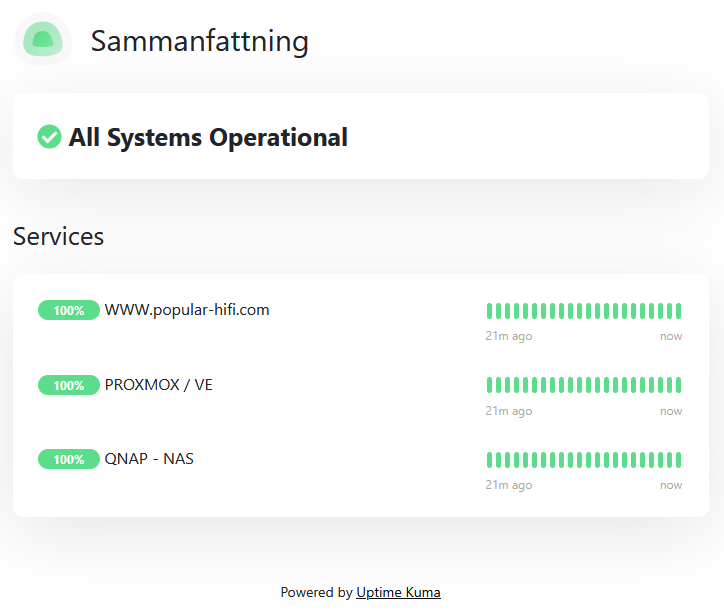724x610 pixels.
Task: Select the PROXMOX / VE service name
Action: [x=158, y=385]
